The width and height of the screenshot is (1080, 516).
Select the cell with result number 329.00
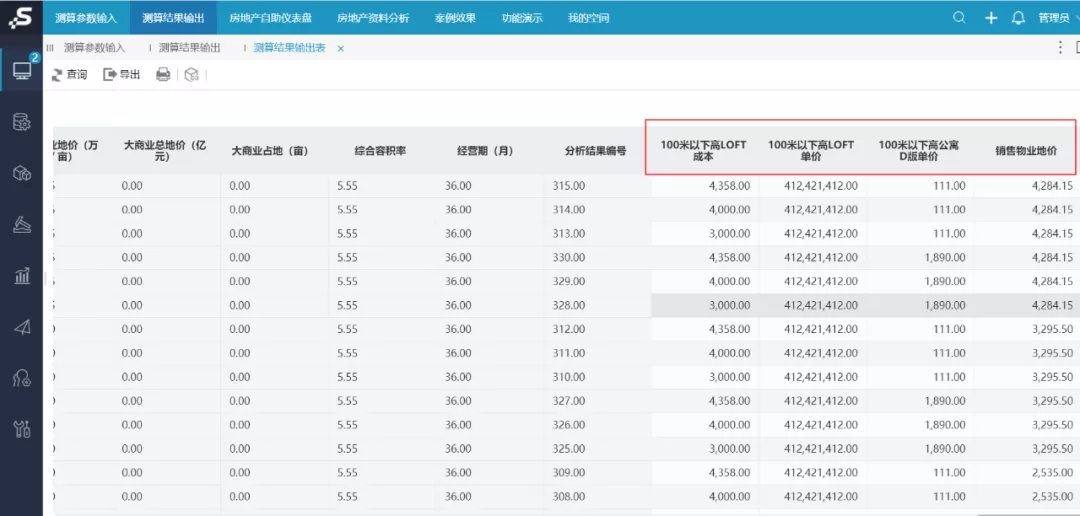click(x=597, y=281)
